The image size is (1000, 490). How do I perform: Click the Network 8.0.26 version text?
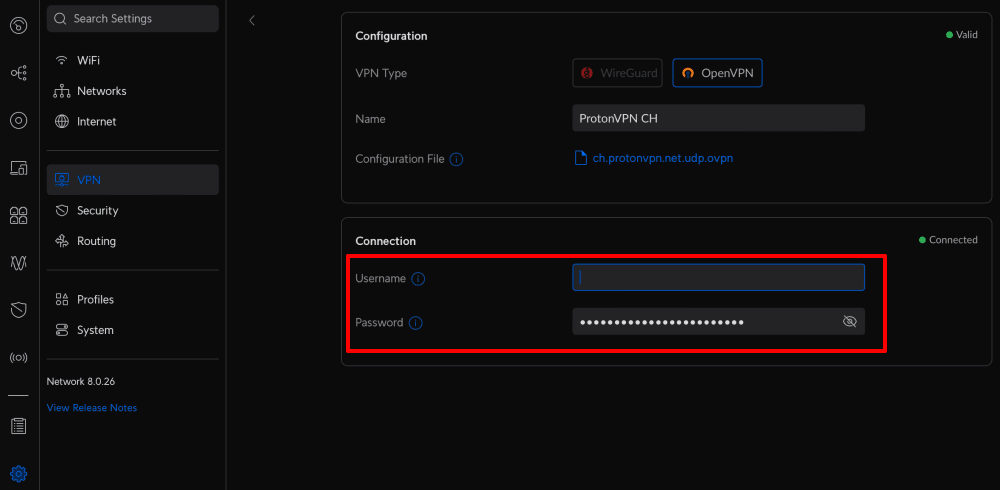coord(81,382)
